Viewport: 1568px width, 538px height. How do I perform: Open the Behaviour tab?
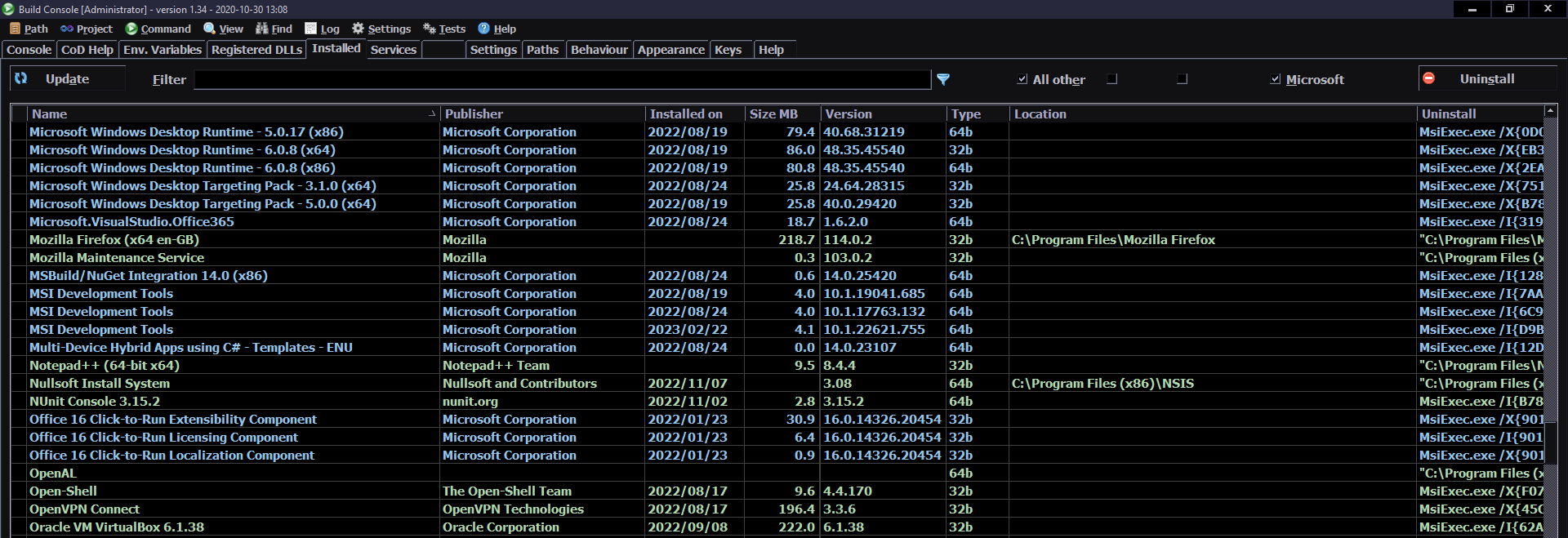[599, 50]
